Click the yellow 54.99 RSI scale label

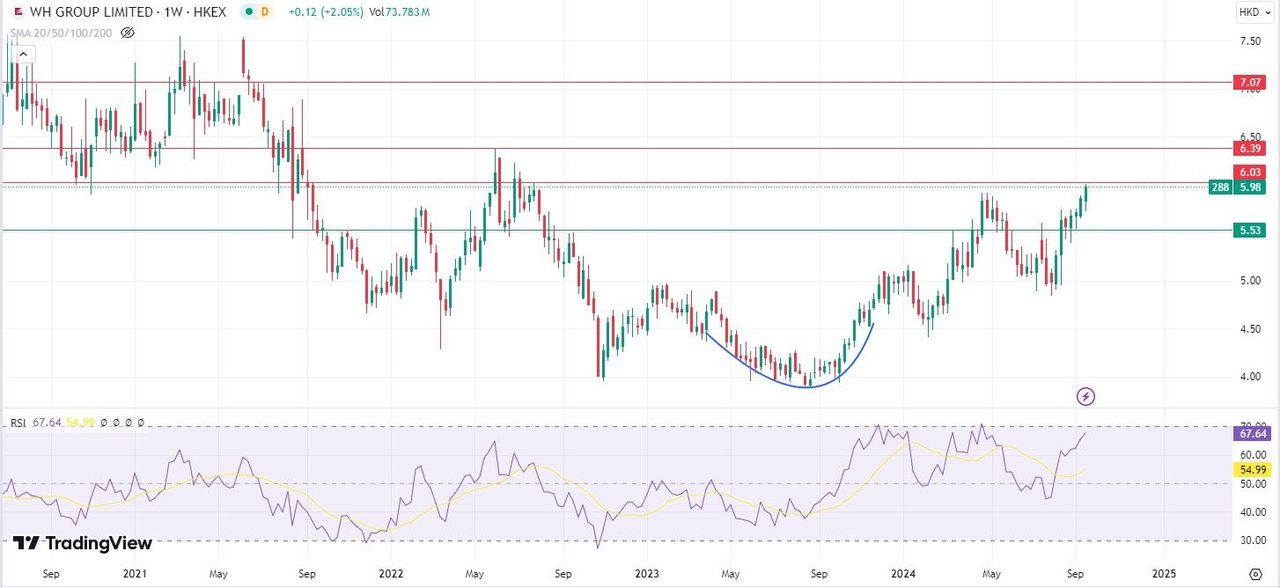pos(1251,470)
